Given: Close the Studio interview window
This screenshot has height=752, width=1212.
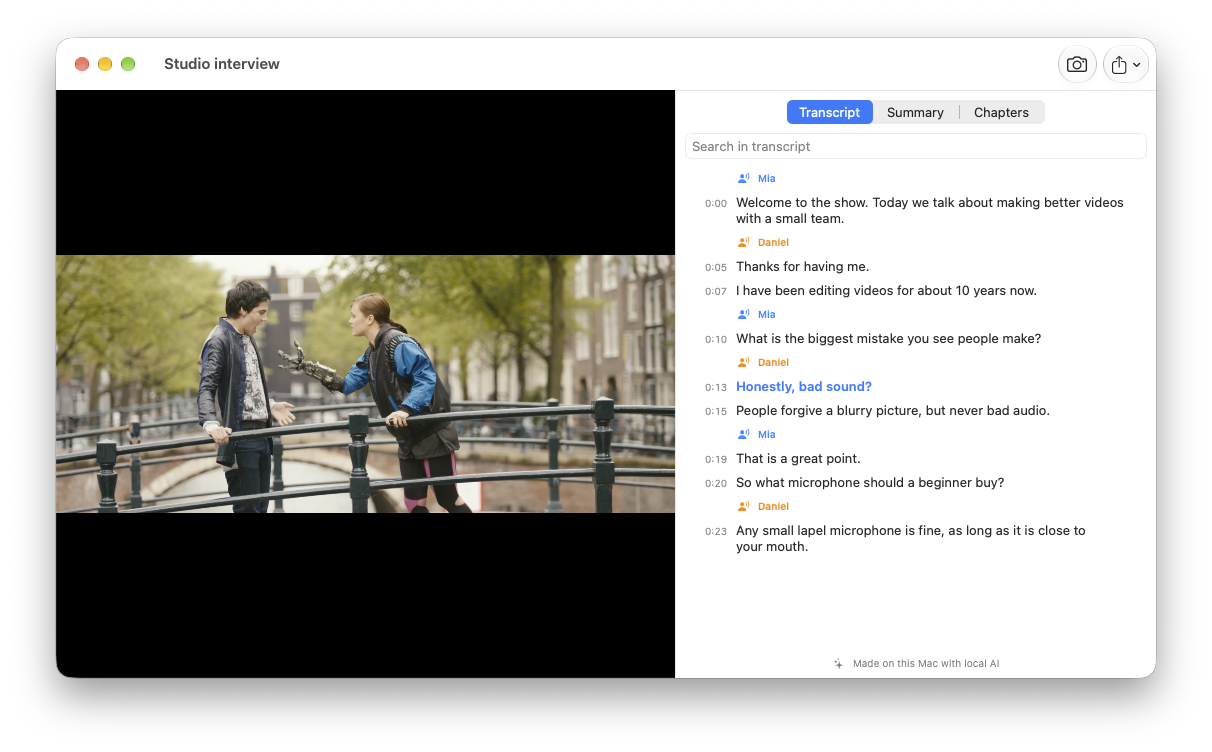Looking at the screenshot, I should click(x=82, y=64).
